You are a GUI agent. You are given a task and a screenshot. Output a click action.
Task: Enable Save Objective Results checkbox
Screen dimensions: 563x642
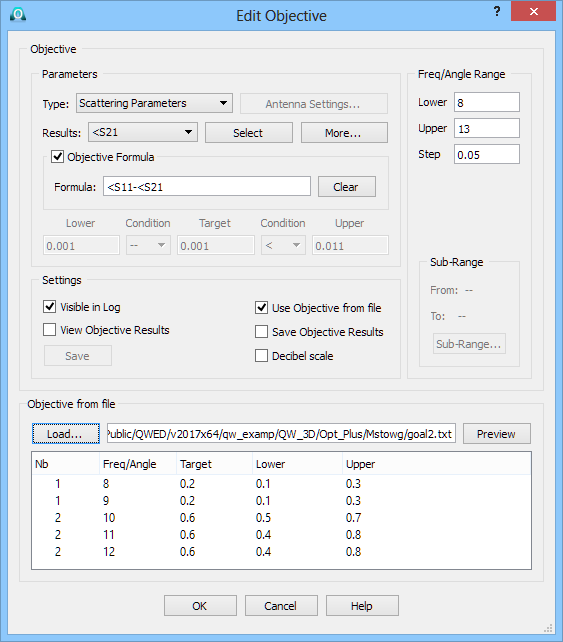pyautogui.click(x=261, y=332)
